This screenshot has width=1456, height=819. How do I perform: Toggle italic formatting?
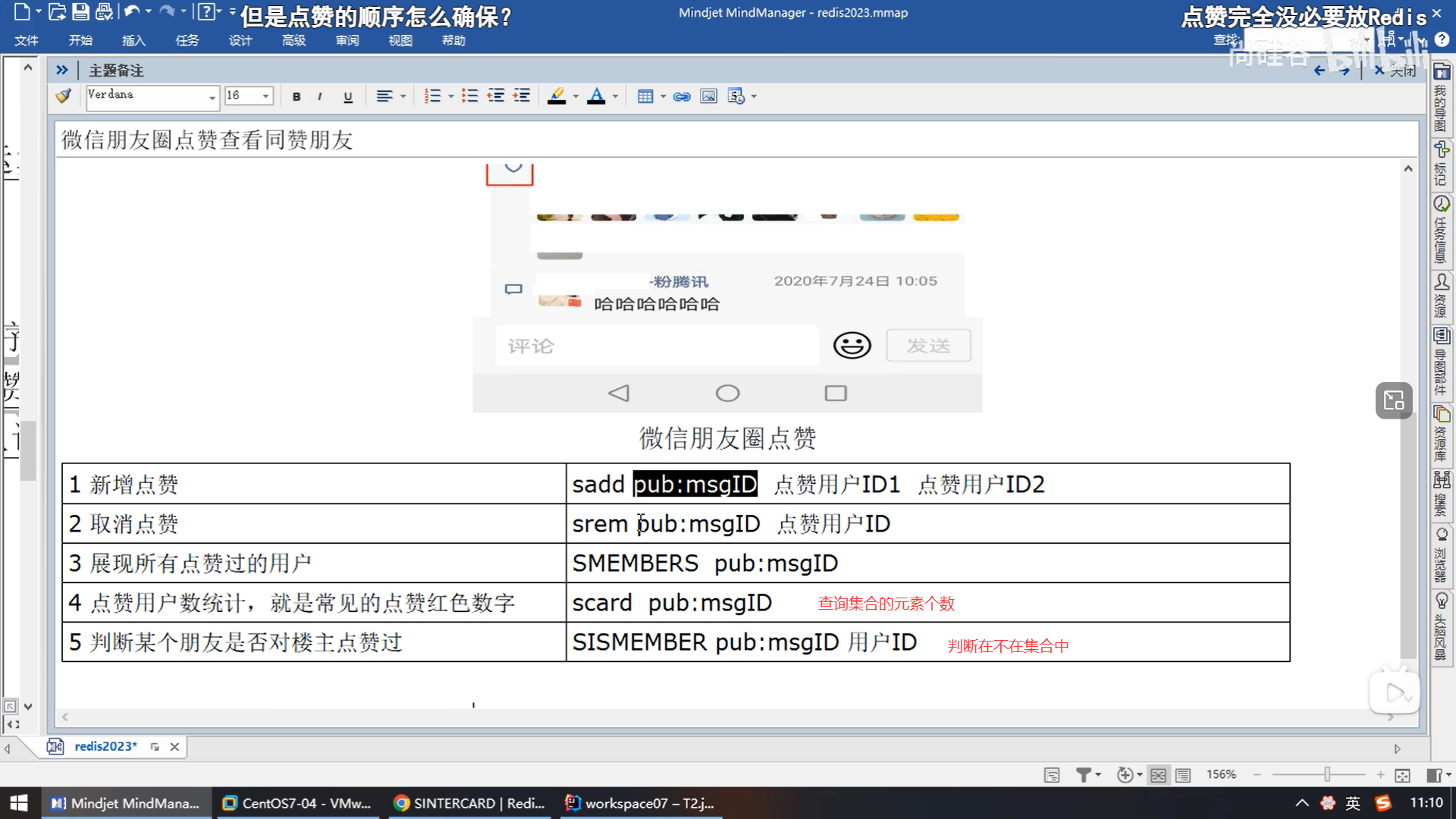click(320, 96)
